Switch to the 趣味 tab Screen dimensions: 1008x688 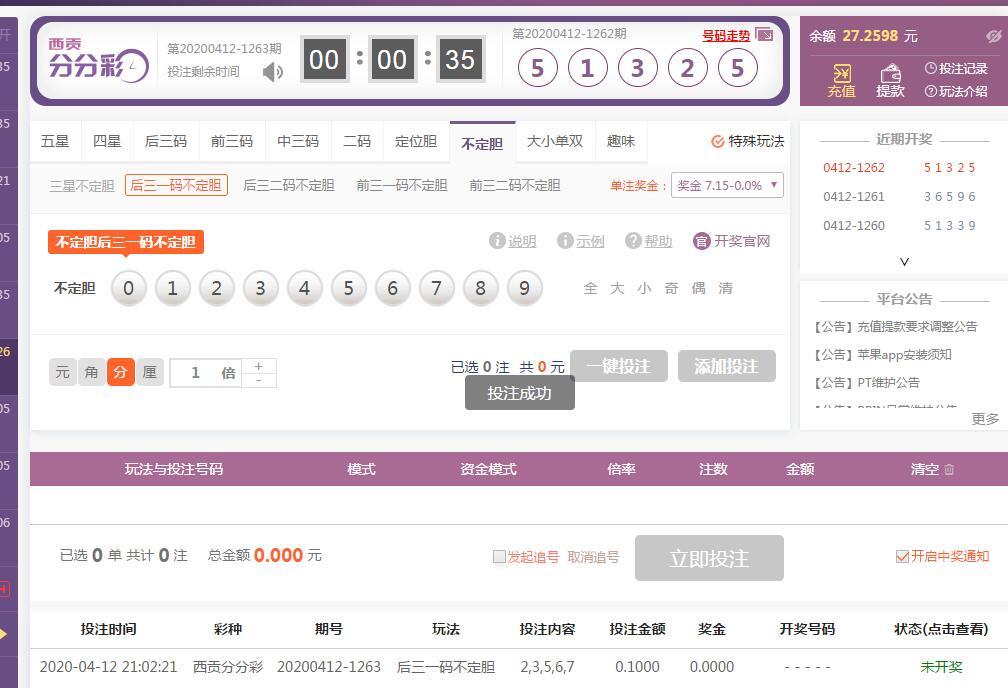tap(621, 141)
